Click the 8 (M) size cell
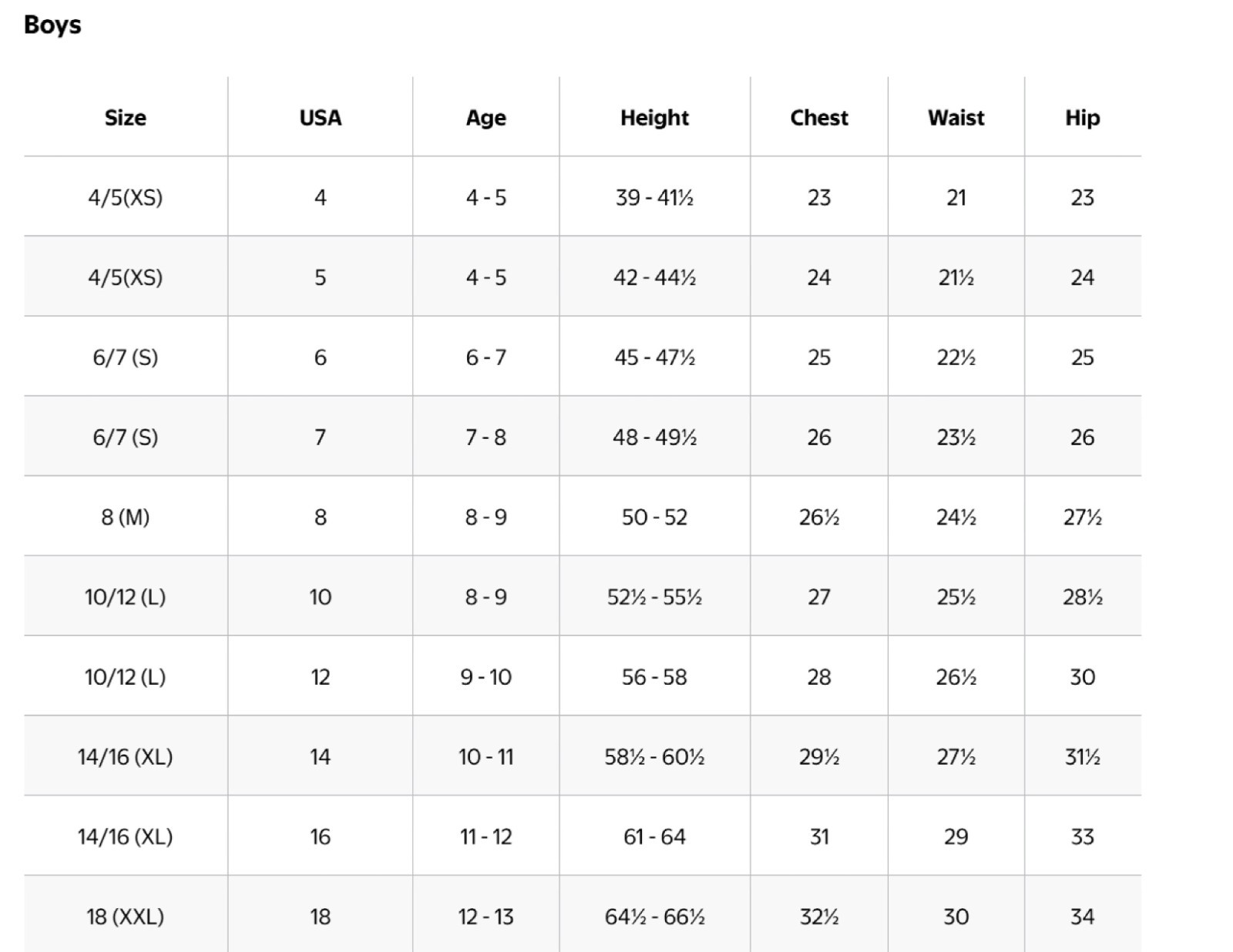Screen dimensions: 1233x952 tap(125, 517)
